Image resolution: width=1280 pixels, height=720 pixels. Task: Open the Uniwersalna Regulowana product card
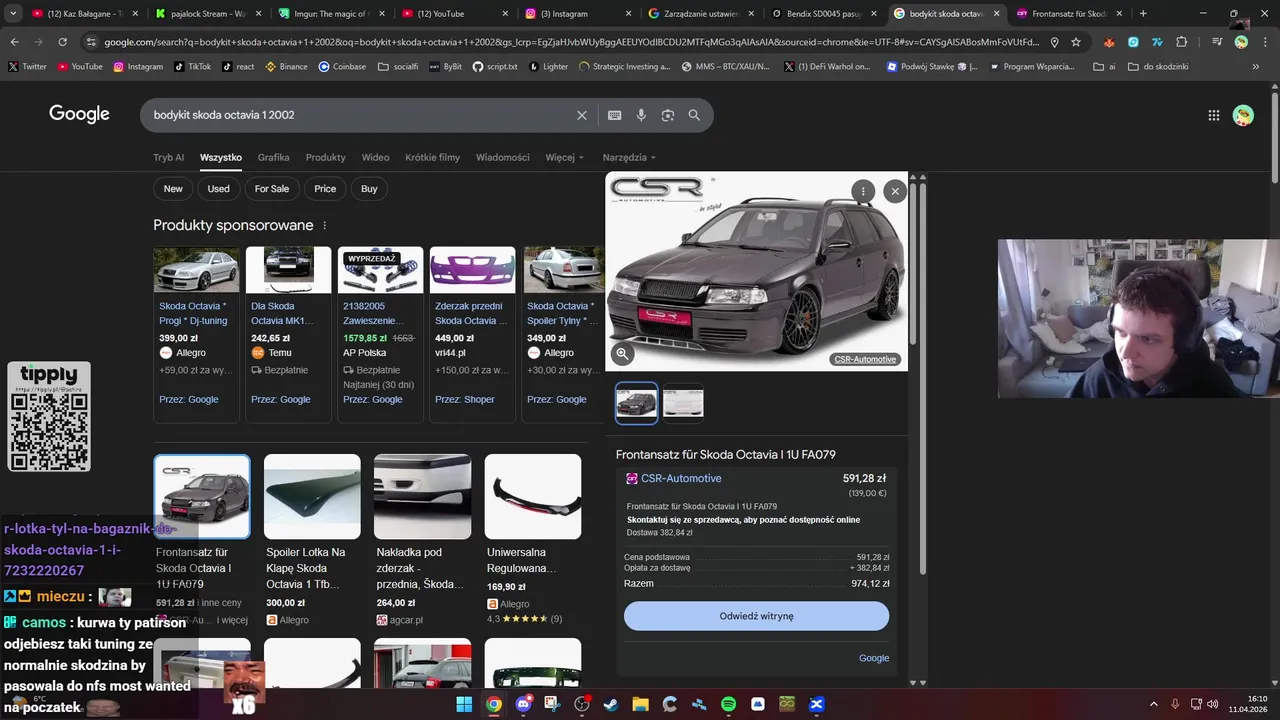click(x=533, y=540)
